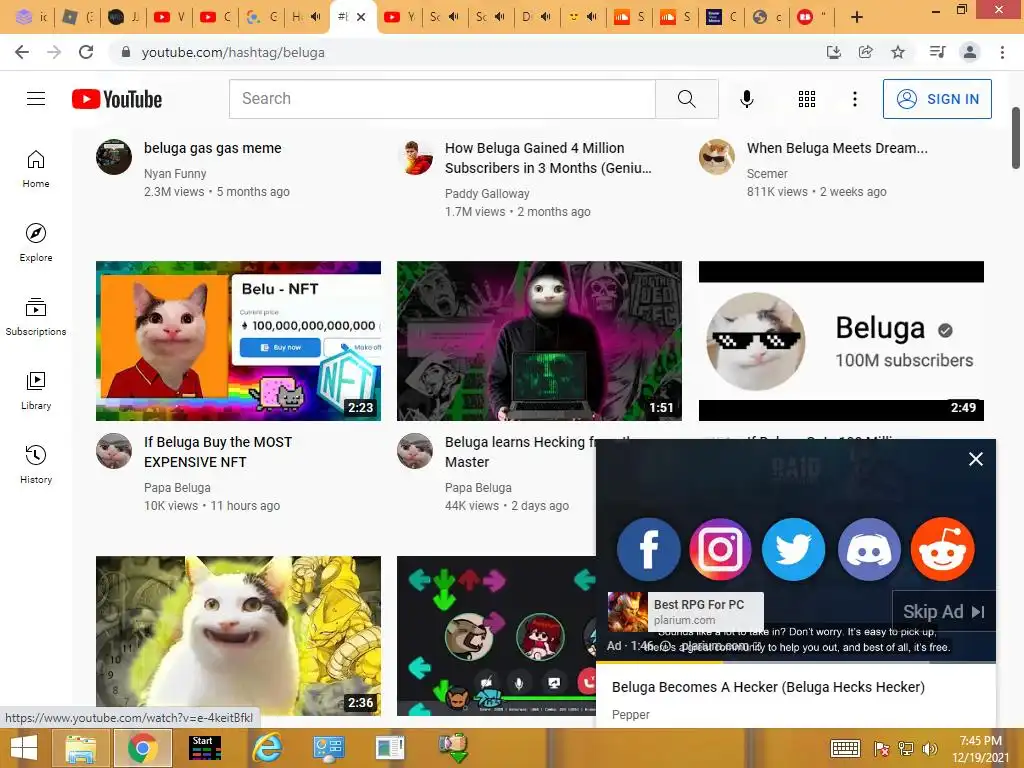Viewport: 1024px width, 768px height.
Task: Open the hooded hacker thumbnail video
Action: (x=539, y=341)
